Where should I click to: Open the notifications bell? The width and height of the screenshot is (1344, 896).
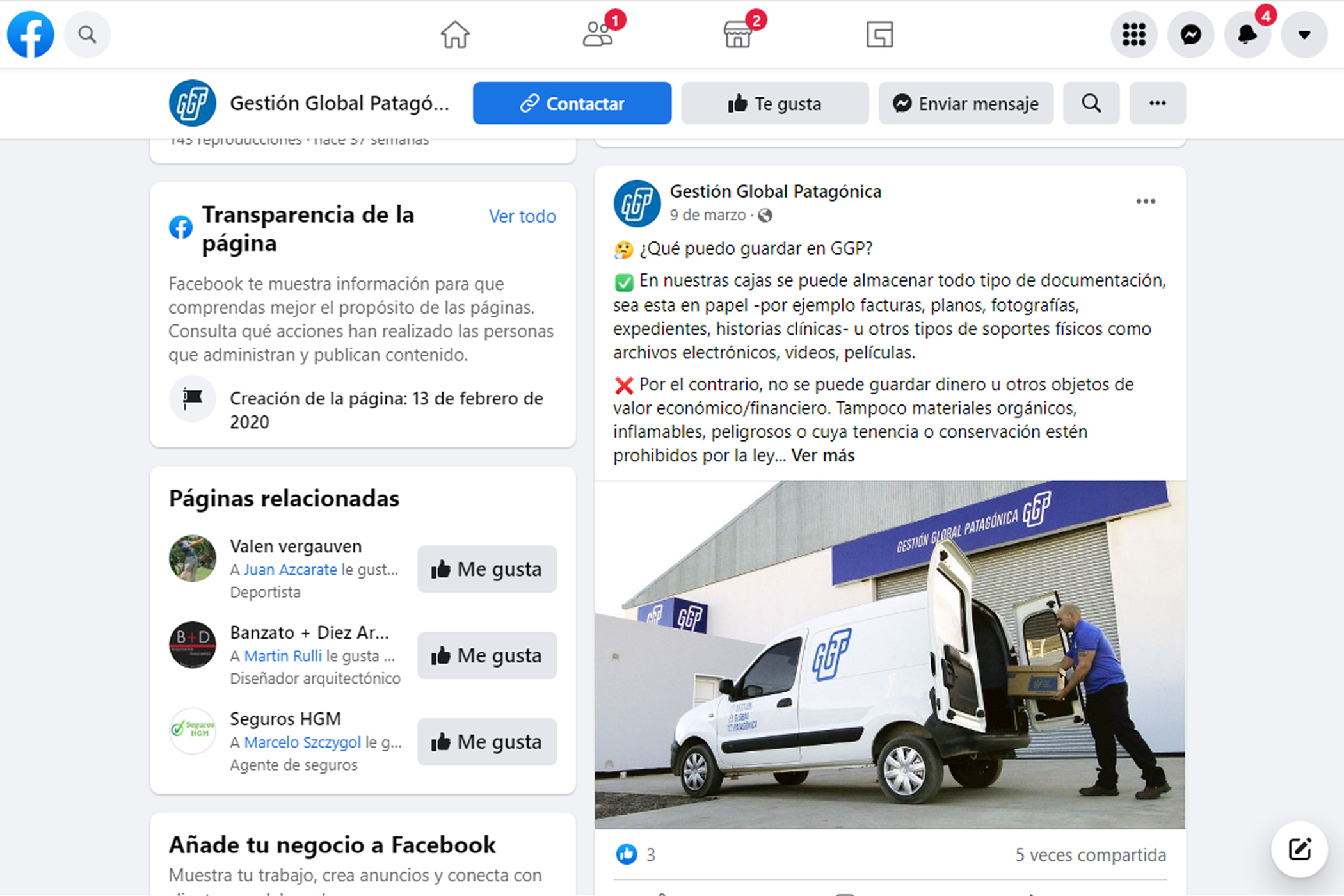[1247, 34]
